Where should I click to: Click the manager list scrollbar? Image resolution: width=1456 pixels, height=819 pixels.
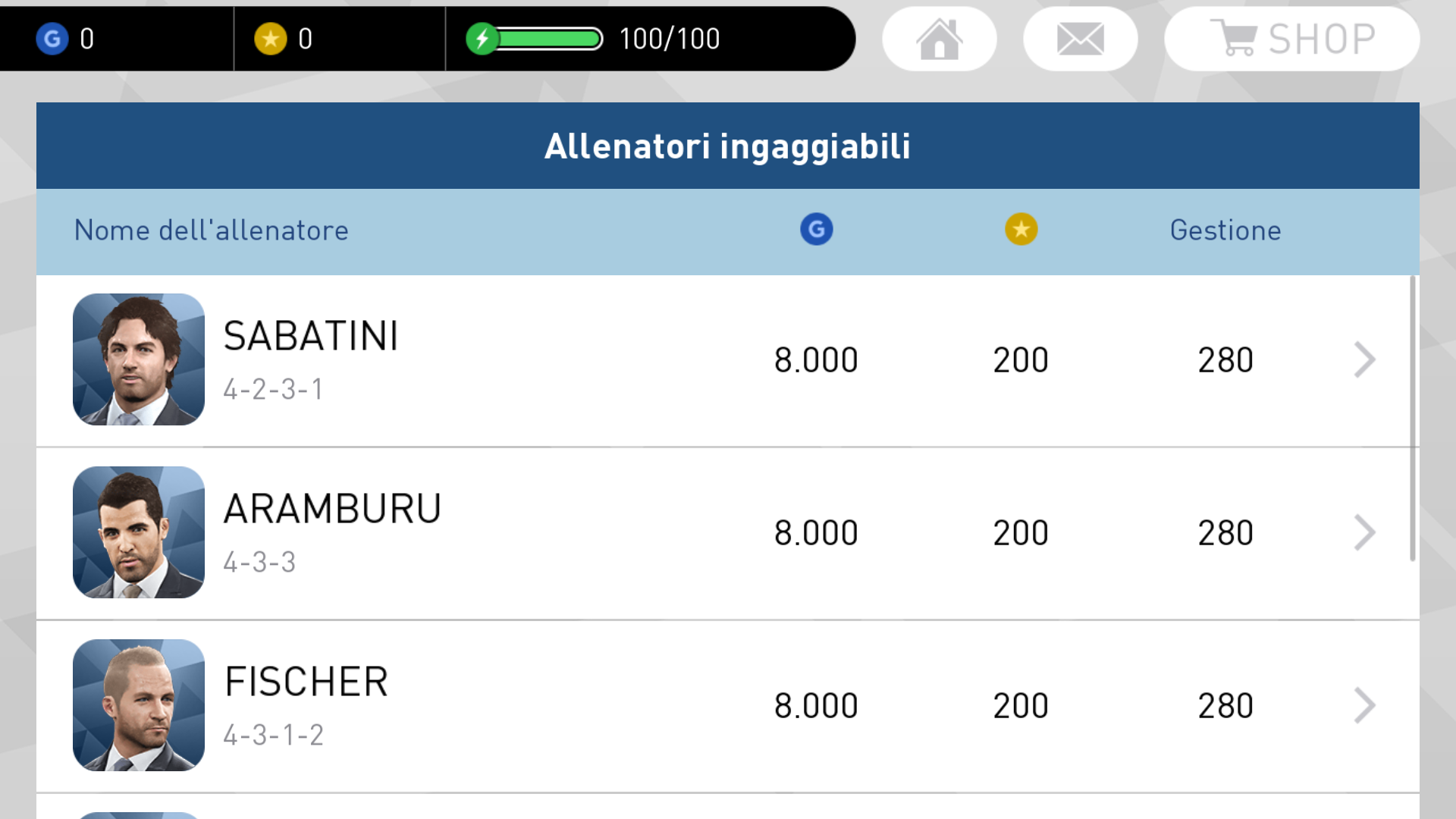click(1413, 419)
